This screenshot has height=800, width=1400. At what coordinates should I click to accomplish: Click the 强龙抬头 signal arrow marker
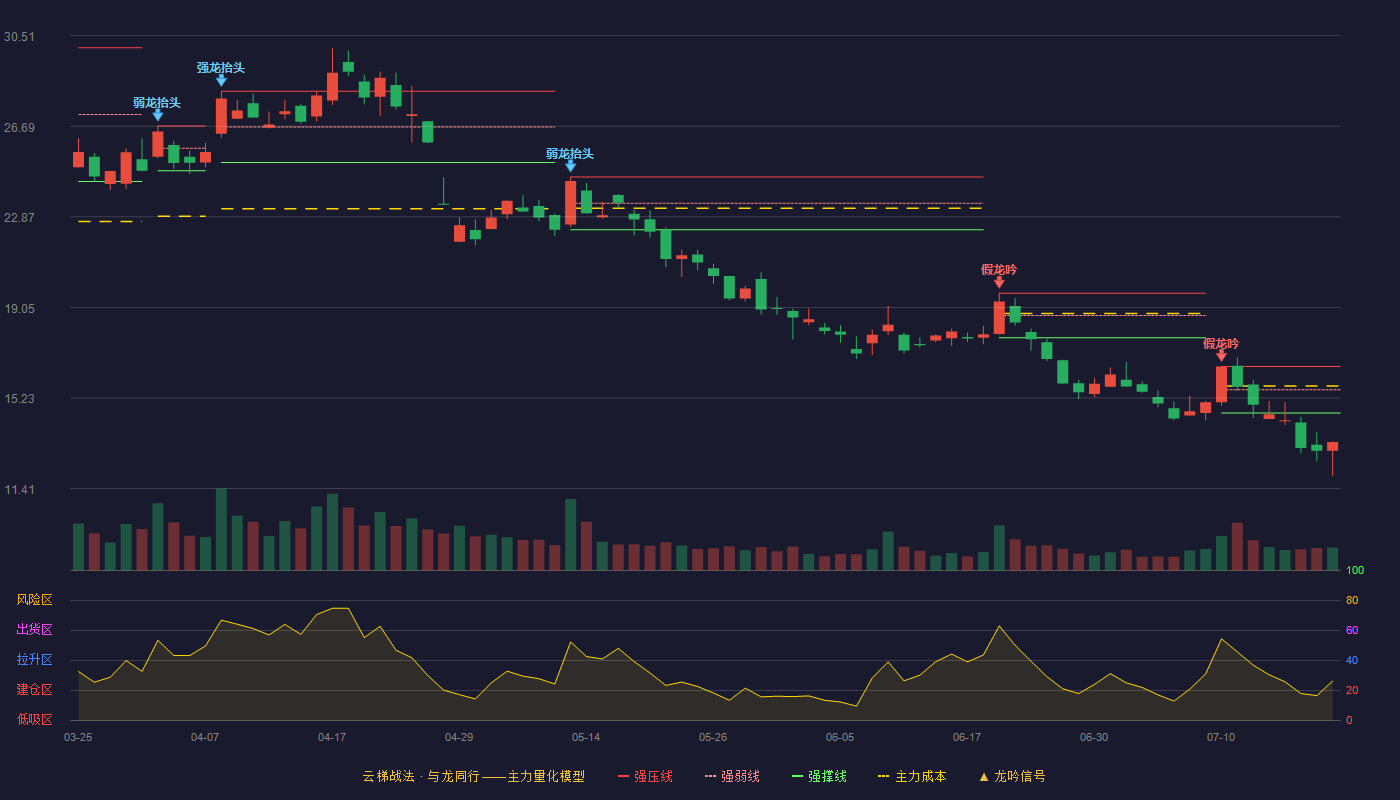(x=221, y=80)
